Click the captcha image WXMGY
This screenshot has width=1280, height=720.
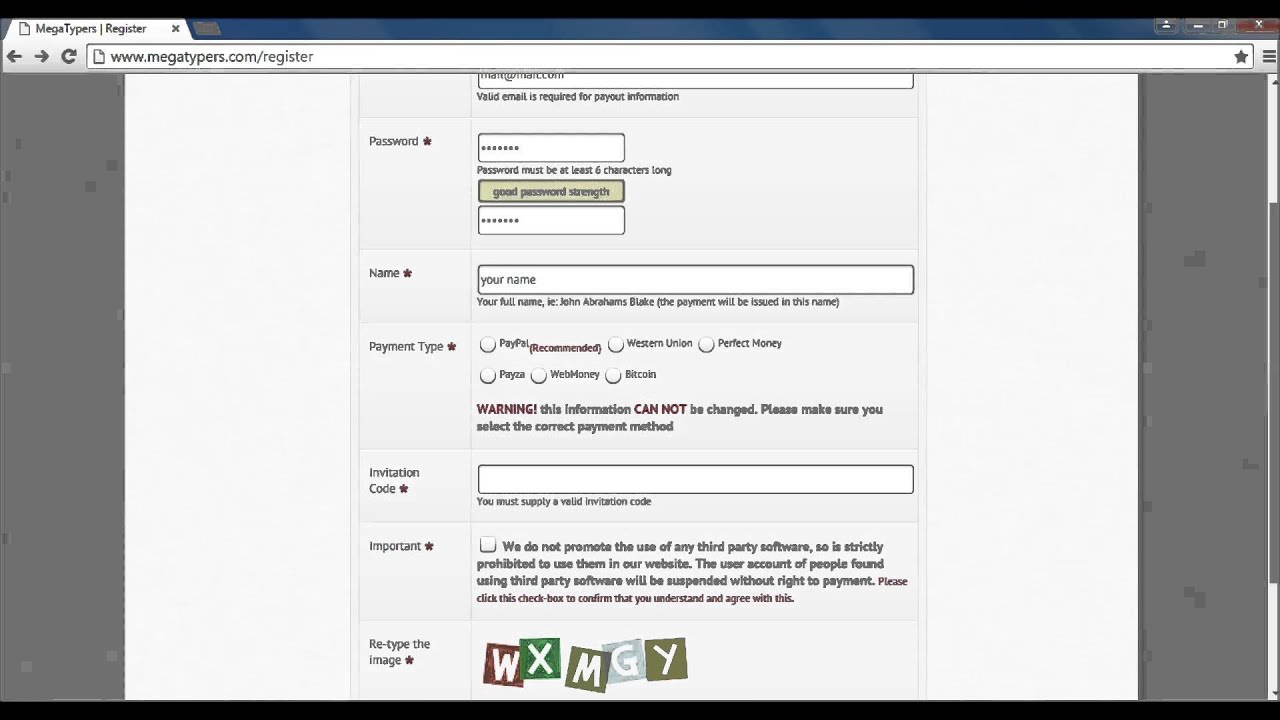[586, 663]
